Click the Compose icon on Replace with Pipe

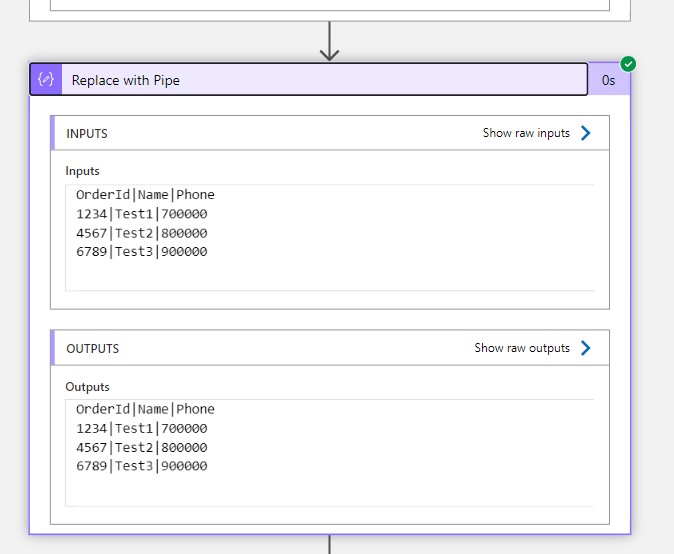coord(46,80)
